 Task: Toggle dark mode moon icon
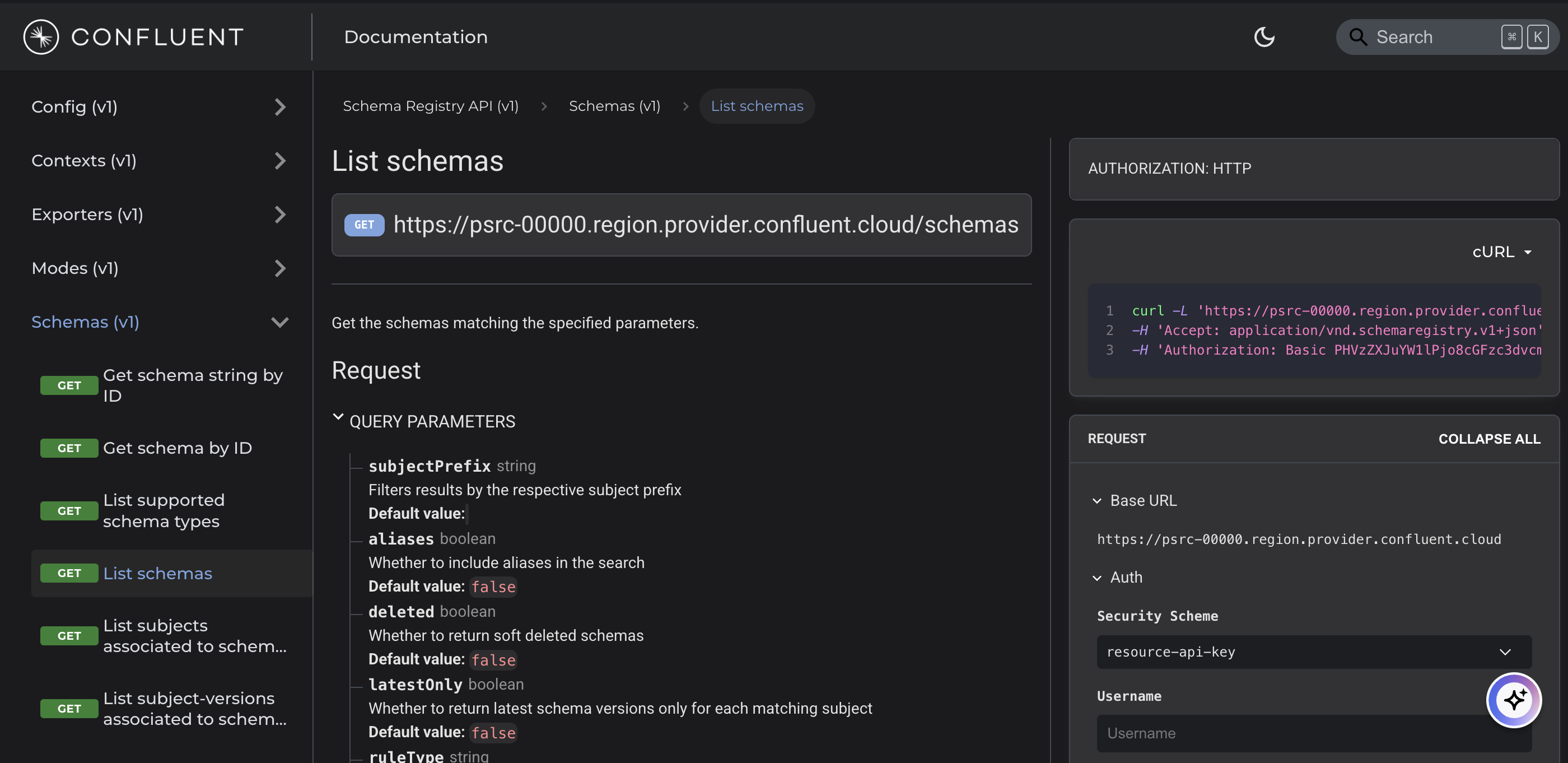coord(1264,37)
